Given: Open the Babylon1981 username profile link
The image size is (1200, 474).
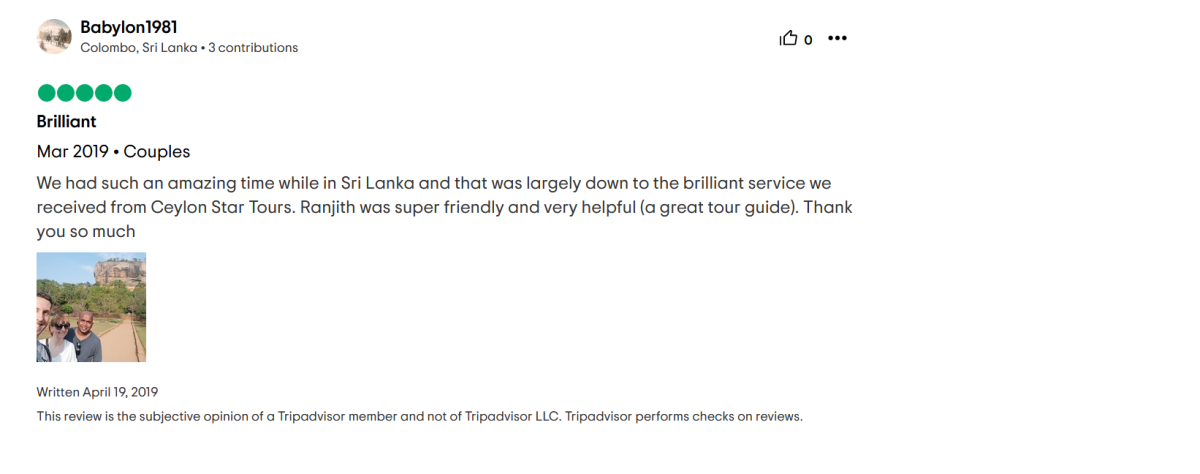Looking at the screenshot, I should (x=128, y=27).
